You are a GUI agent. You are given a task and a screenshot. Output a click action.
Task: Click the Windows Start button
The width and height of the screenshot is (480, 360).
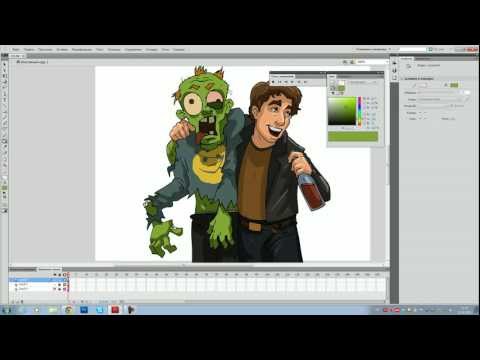(6, 310)
